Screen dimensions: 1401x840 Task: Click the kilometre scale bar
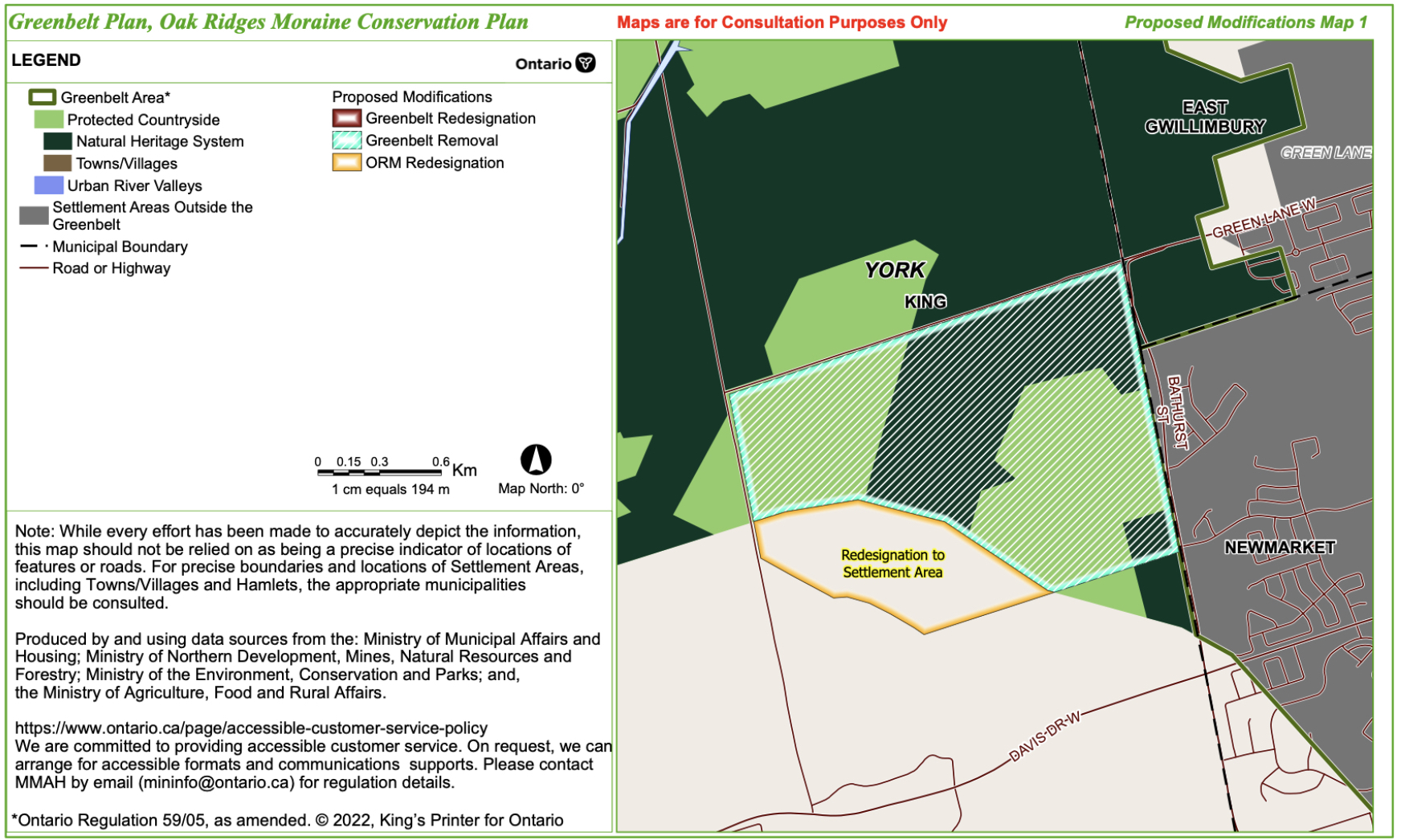click(x=379, y=472)
